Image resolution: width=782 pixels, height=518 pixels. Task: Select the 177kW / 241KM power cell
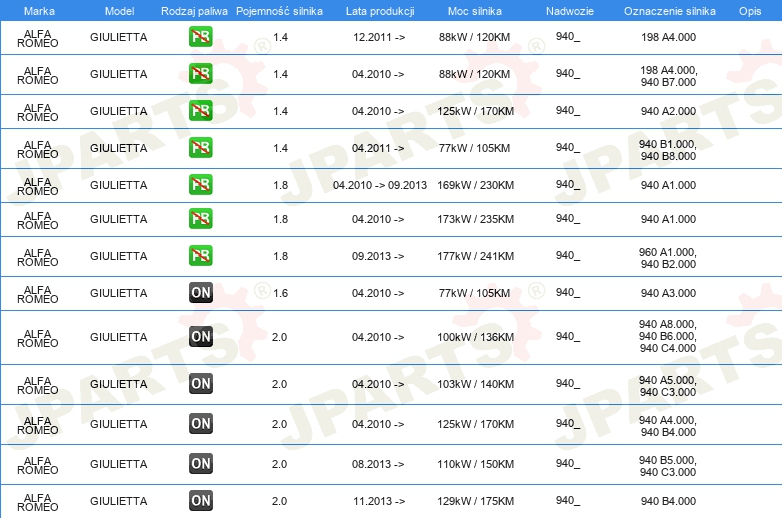pyautogui.click(x=475, y=256)
